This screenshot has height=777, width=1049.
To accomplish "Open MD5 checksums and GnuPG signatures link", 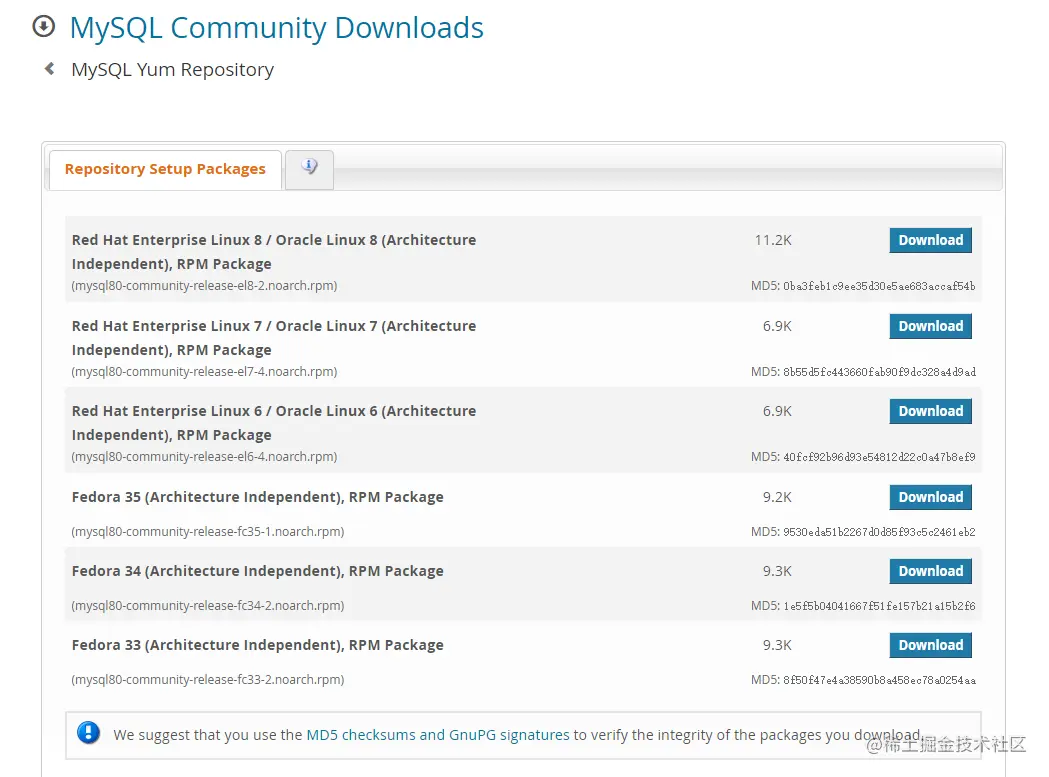I will (x=438, y=735).
